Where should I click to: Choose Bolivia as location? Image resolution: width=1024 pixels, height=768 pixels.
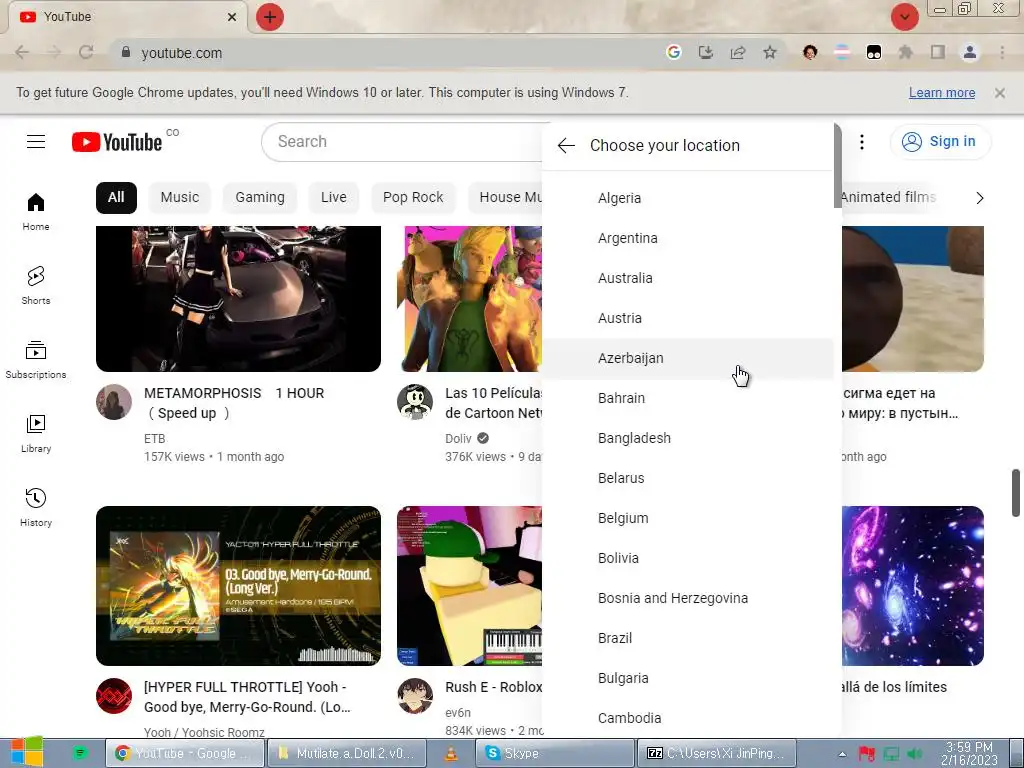tap(688, 558)
